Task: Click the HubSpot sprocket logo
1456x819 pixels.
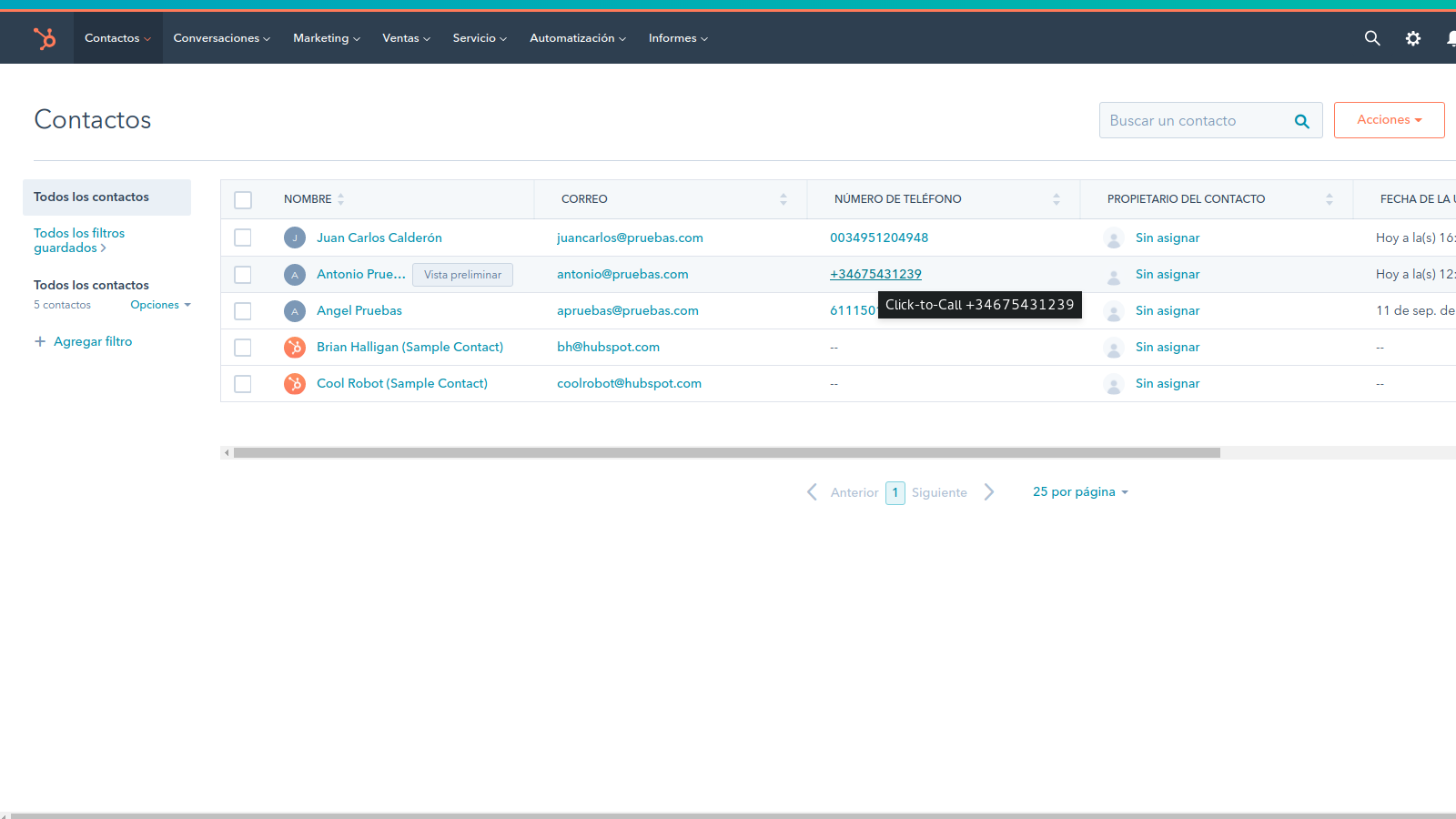Action: point(45,38)
